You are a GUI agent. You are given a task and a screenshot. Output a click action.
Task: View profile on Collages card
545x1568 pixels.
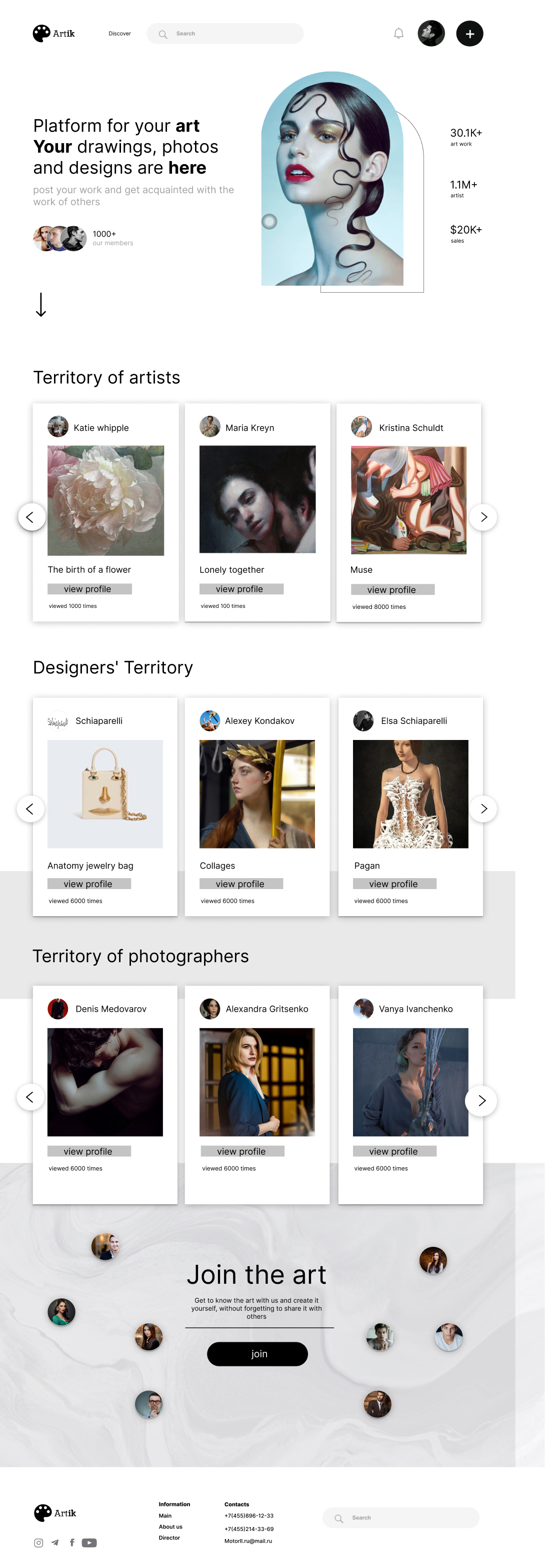[x=241, y=883]
